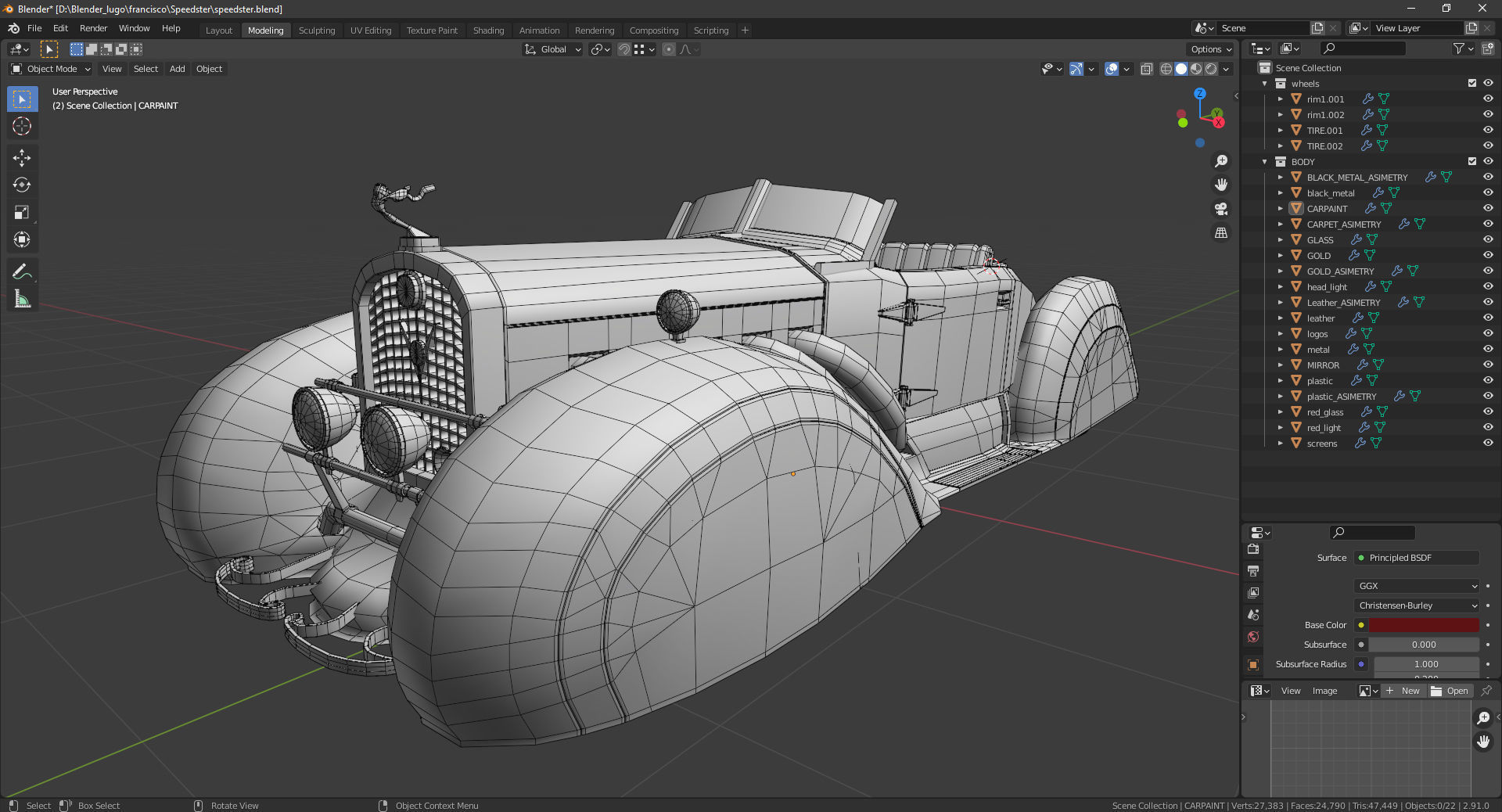Image resolution: width=1502 pixels, height=812 pixels.
Task: Open the Options dropdown
Action: 1211,49
